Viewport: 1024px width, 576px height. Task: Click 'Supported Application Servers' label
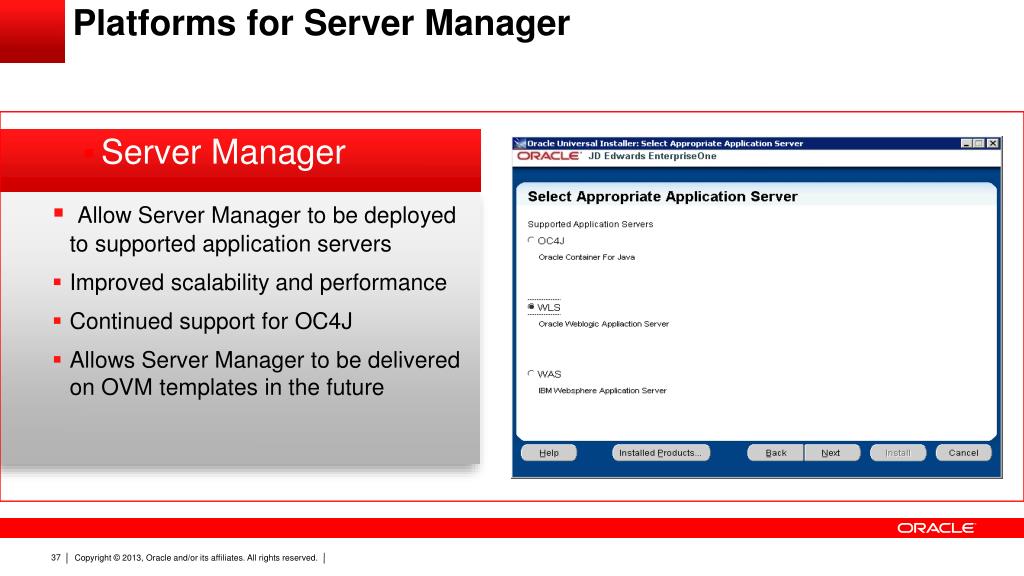[590, 224]
